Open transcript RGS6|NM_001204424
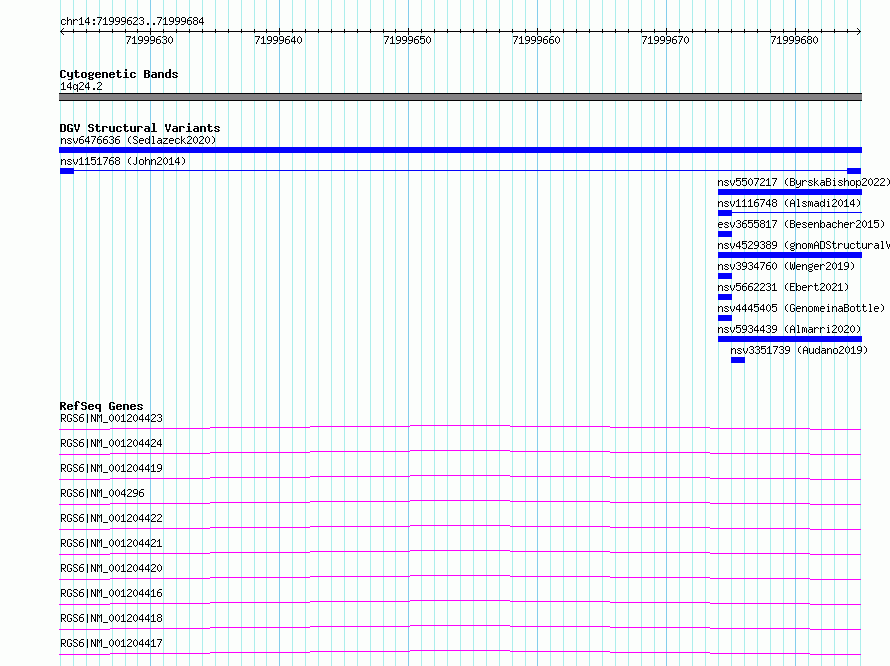890x666 pixels. click(111, 443)
